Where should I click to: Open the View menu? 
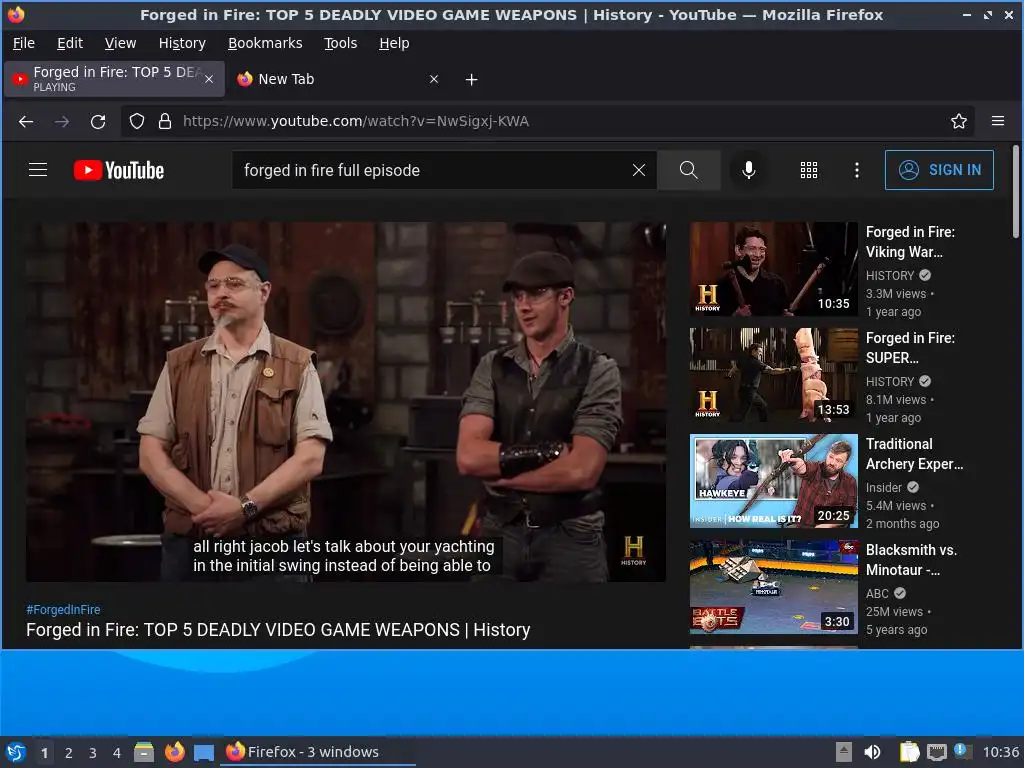tap(121, 43)
